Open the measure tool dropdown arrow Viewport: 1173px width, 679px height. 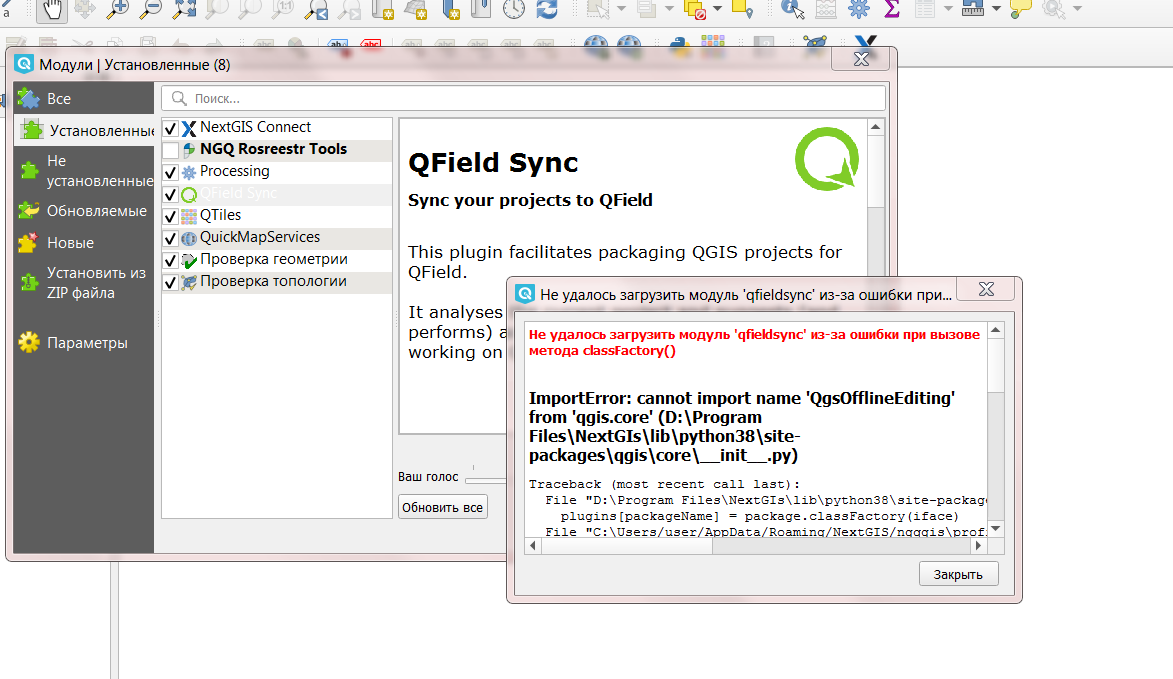(x=996, y=9)
